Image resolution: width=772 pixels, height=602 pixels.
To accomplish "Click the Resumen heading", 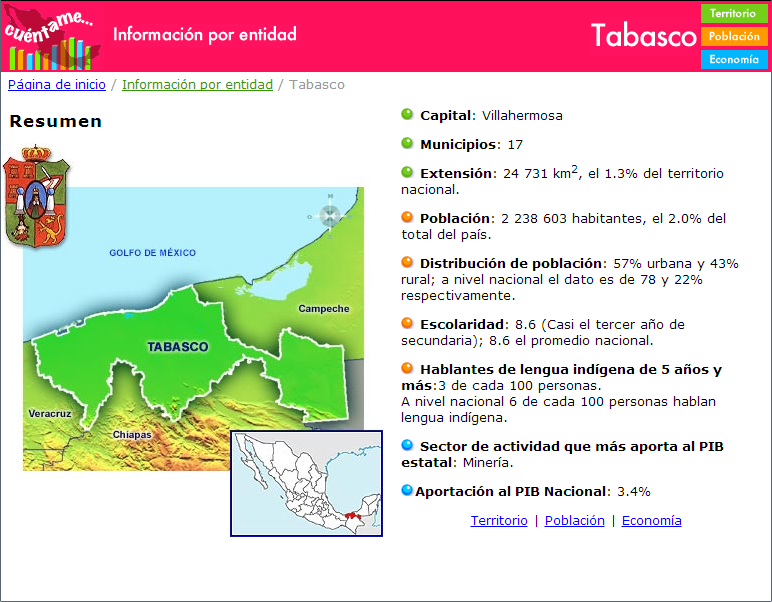I will coord(56,121).
